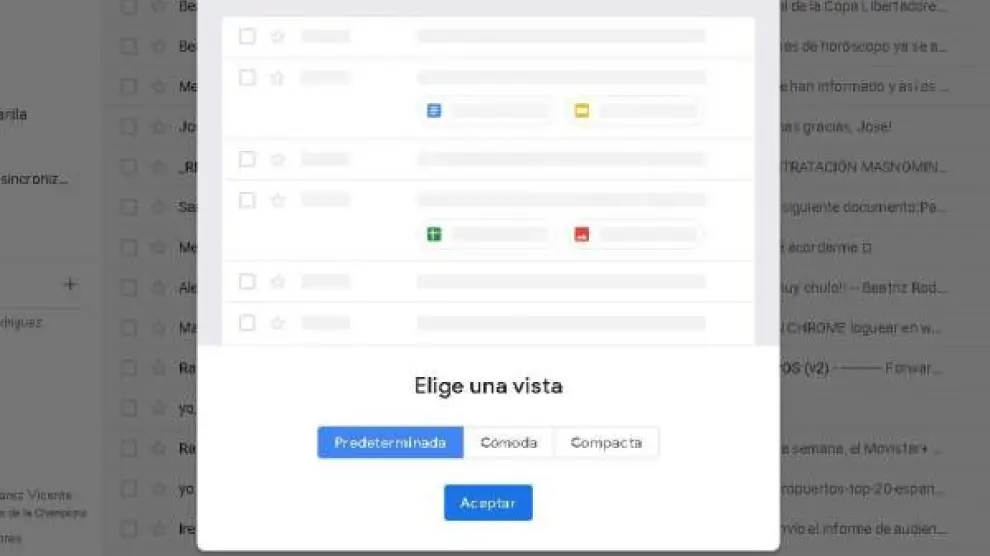Tick the last preview row checkbox
The width and height of the screenshot is (990, 556).
click(247, 322)
